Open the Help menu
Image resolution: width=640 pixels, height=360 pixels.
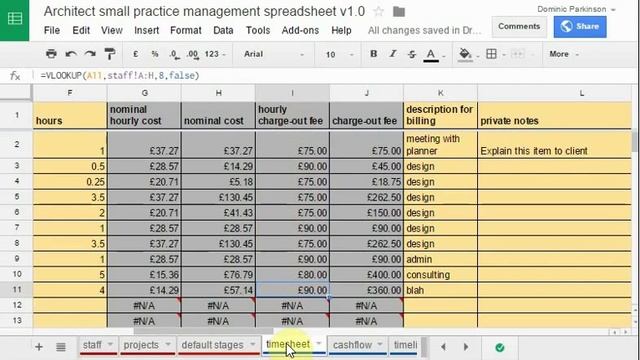[x=341, y=30]
